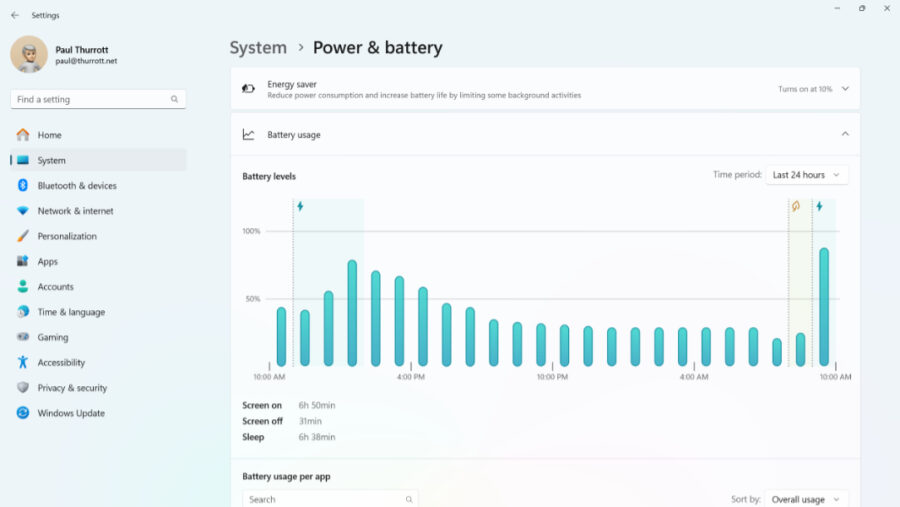The image size is (900, 507).
Task: Collapse the Battery usage section
Action: pyautogui.click(x=845, y=134)
